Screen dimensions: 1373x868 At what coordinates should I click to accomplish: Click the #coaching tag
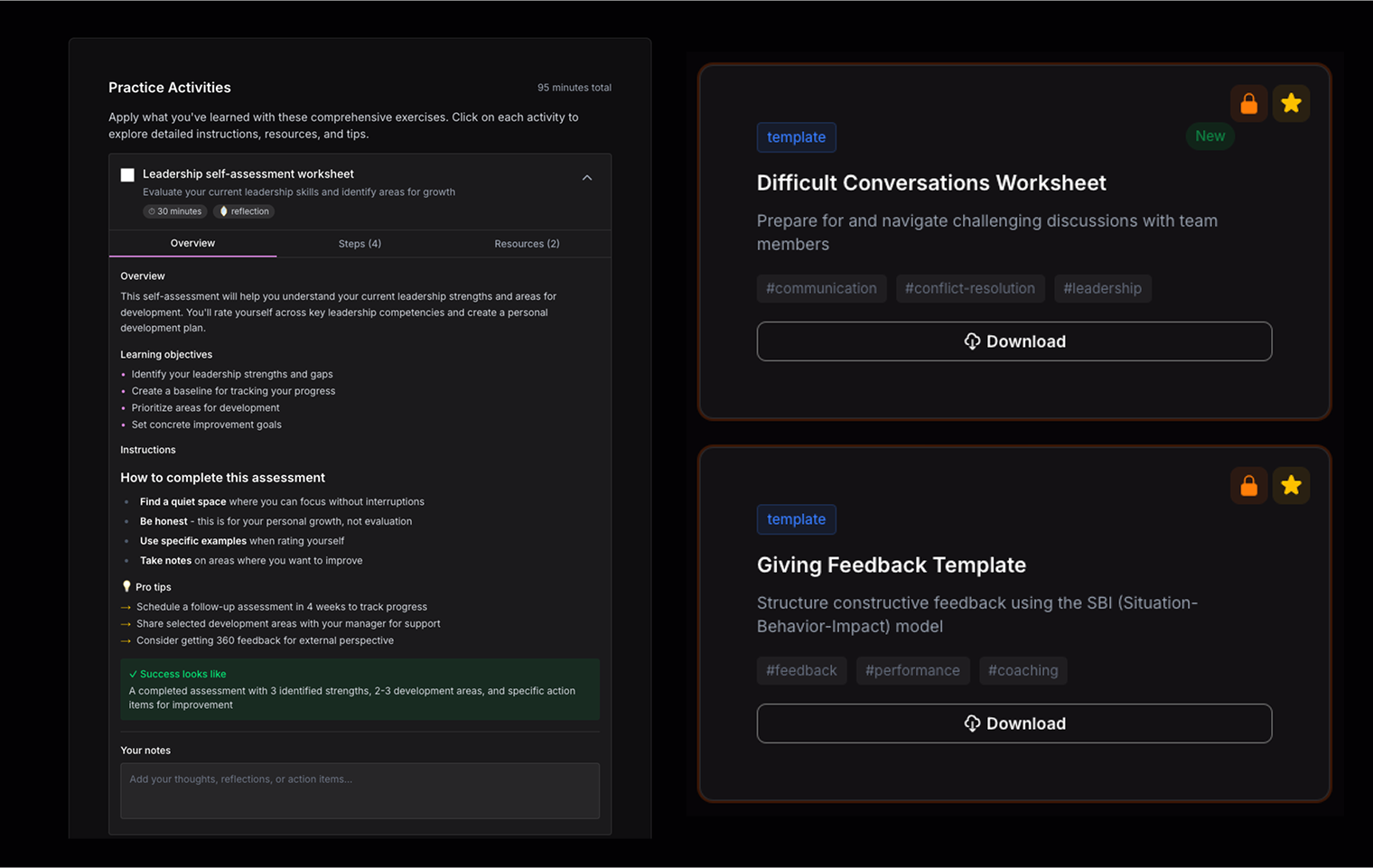(x=1023, y=670)
